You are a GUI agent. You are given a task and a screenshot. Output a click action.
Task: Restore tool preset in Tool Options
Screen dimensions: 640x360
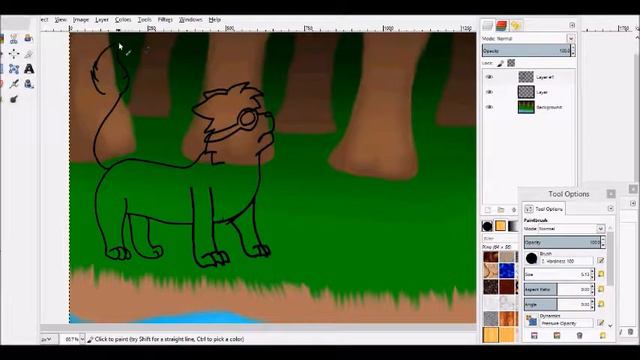coord(557,336)
